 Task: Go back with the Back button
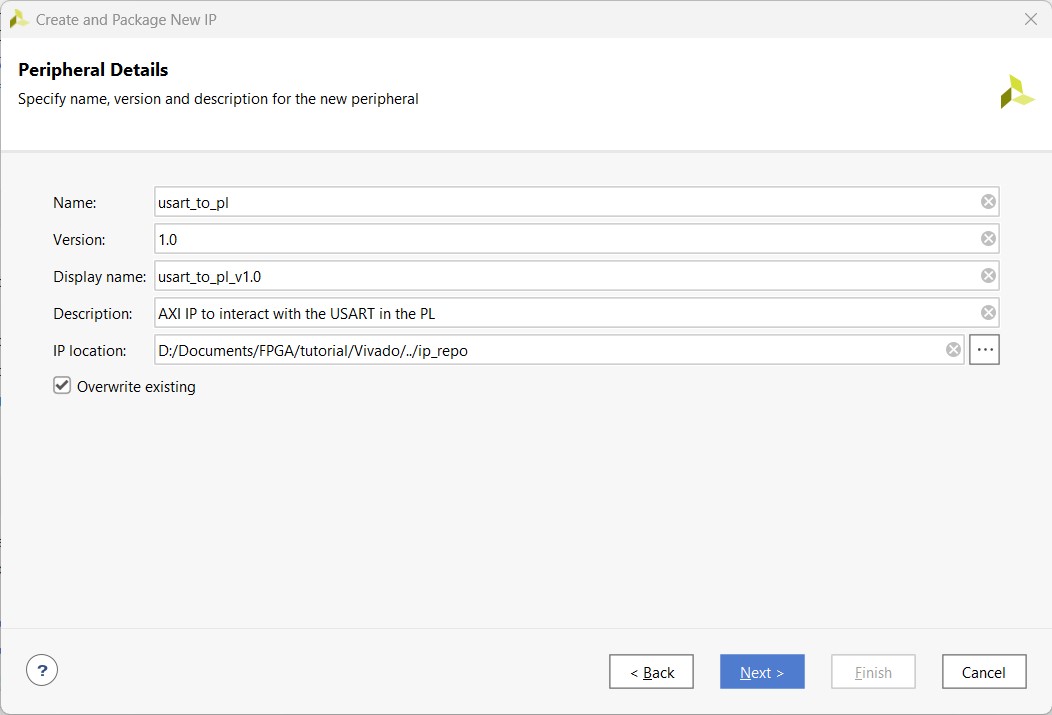pyautogui.click(x=651, y=672)
